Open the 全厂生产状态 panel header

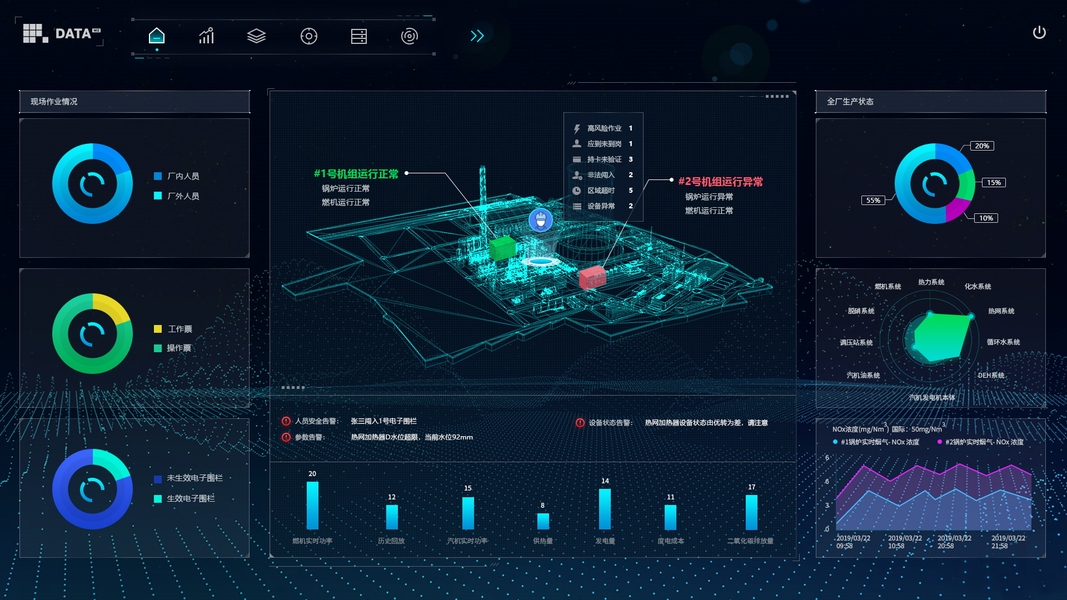(x=930, y=101)
